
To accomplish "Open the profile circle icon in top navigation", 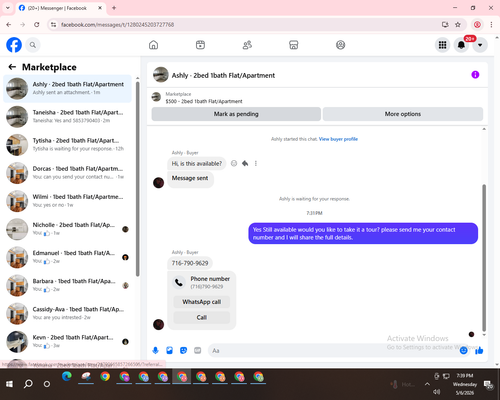I will 340,45.
